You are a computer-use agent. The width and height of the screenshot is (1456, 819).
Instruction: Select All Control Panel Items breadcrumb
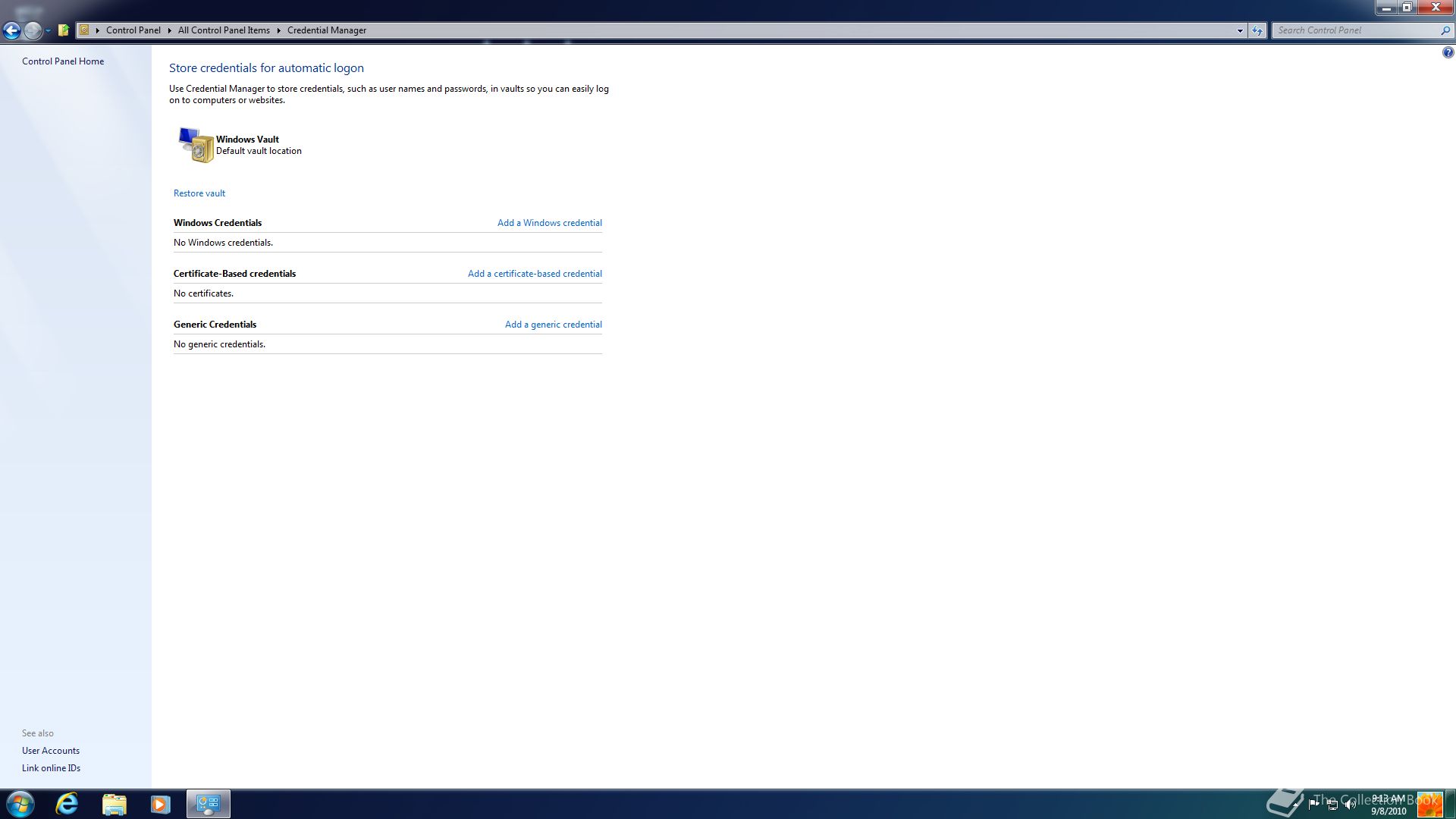click(x=224, y=30)
